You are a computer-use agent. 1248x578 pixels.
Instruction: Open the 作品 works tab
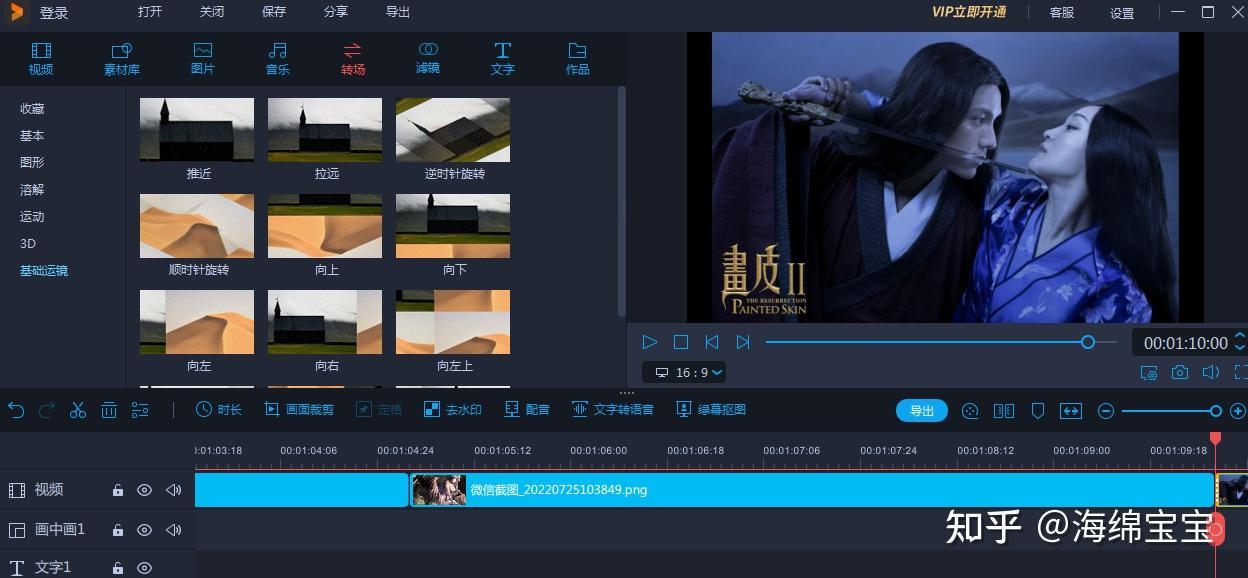578,59
